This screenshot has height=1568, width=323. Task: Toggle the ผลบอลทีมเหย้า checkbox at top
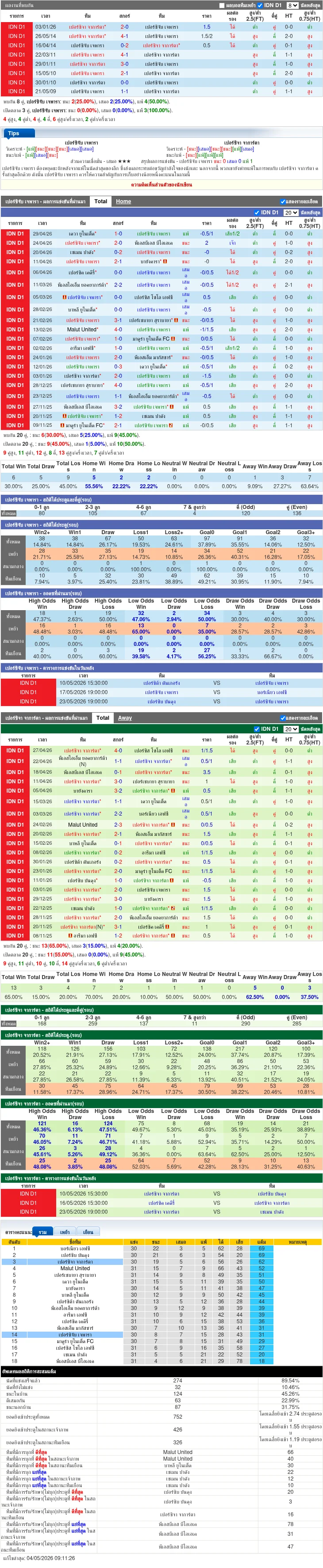pyautogui.click(x=222, y=5)
